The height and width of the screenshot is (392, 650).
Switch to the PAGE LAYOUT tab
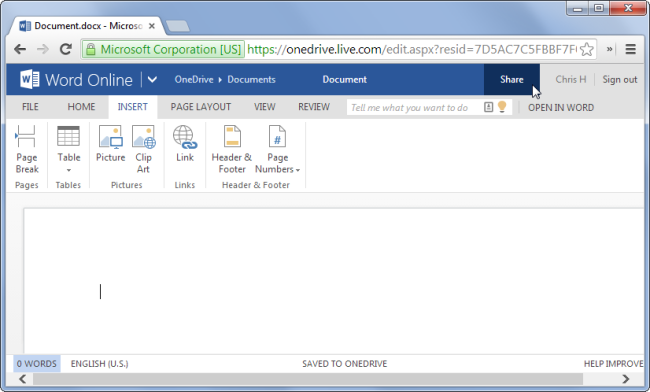(201, 107)
